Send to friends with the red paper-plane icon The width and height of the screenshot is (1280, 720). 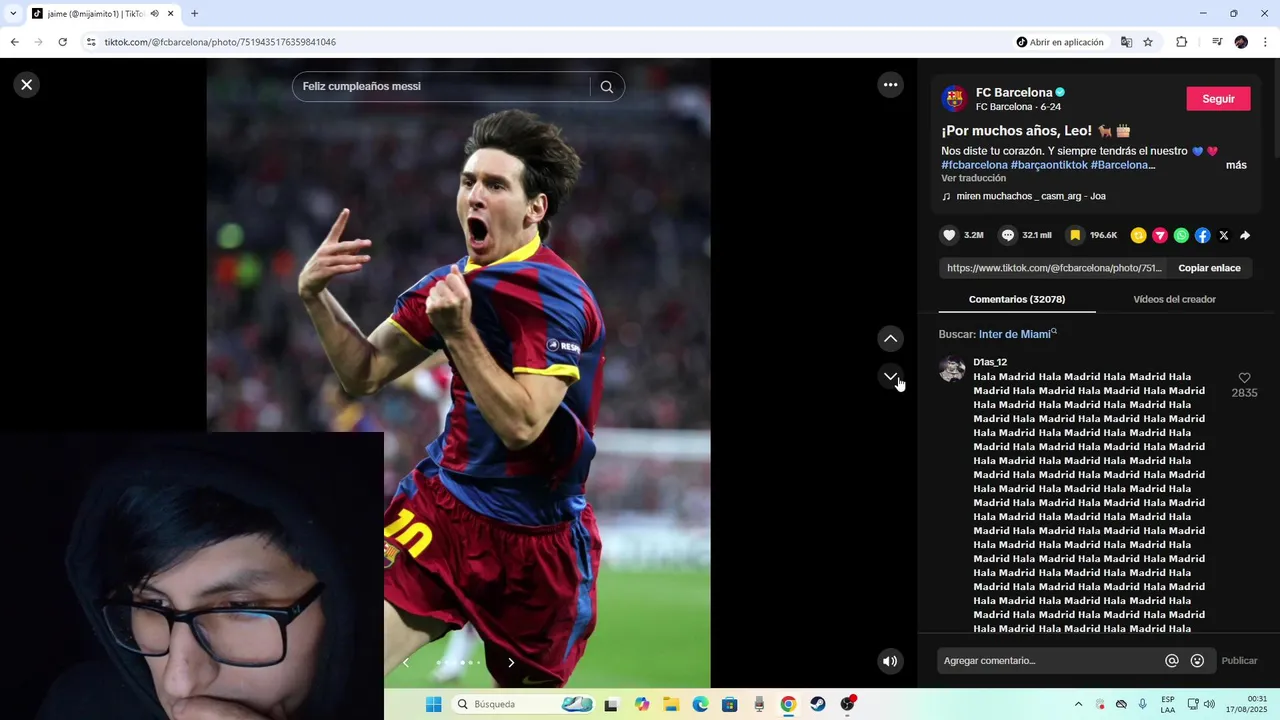[x=1160, y=235]
